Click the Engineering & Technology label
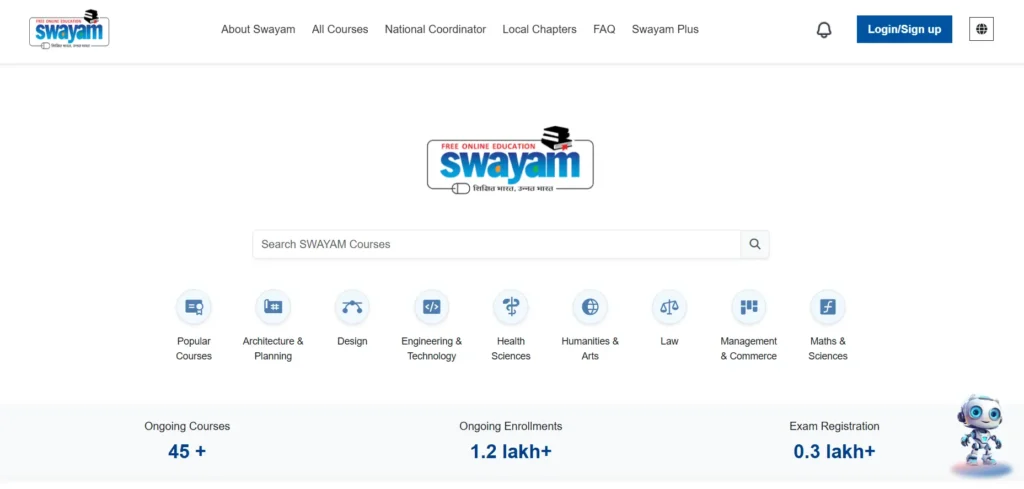 (432, 349)
